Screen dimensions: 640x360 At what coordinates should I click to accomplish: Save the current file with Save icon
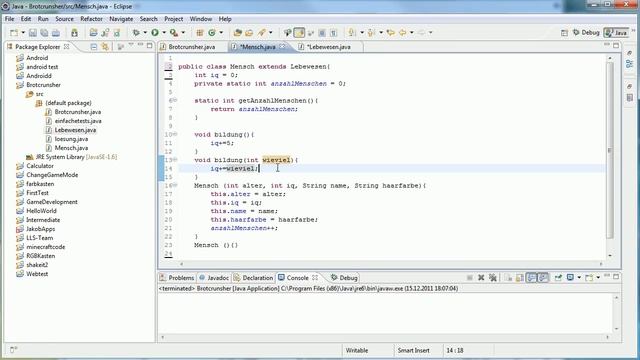pos(33,33)
